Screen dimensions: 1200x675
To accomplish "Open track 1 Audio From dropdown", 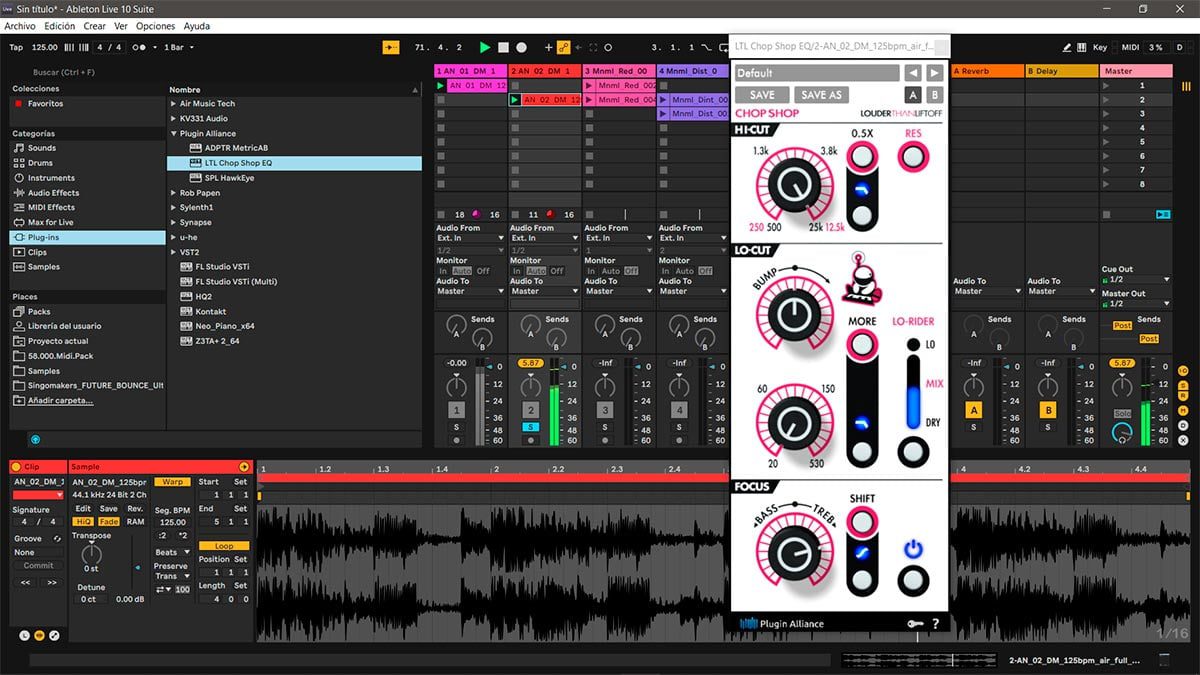I will click(471, 238).
